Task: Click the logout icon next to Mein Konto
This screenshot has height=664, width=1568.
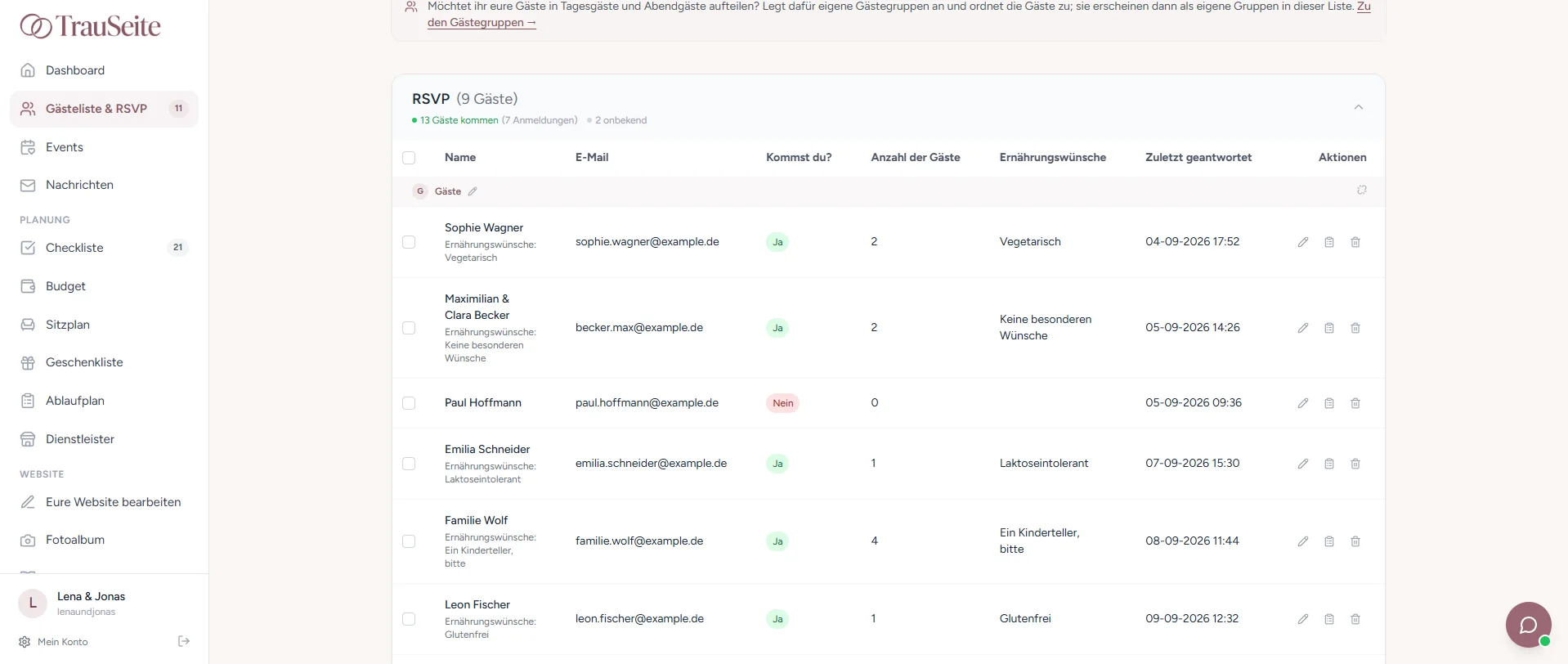Action: (184, 641)
